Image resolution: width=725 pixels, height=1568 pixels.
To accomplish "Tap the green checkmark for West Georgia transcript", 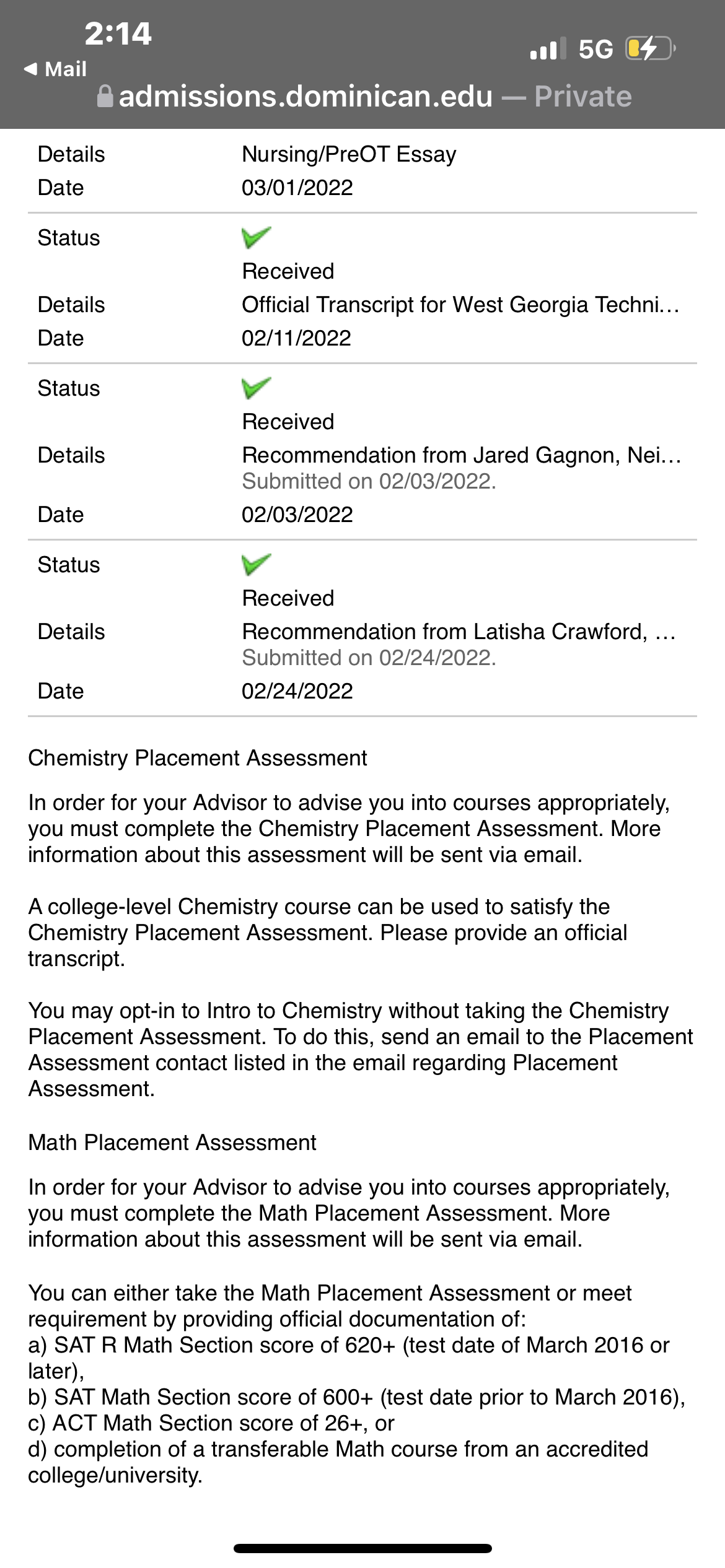I will click(256, 237).
